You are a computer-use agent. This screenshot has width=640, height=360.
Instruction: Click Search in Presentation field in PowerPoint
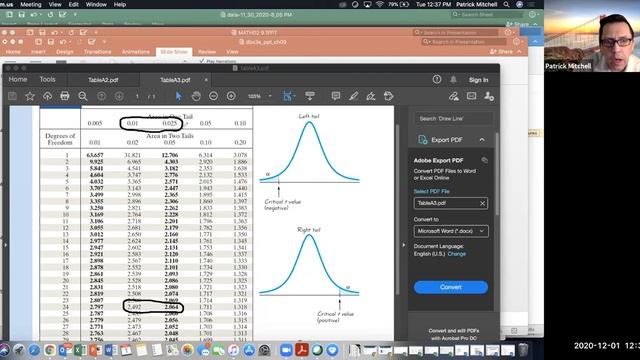coord(465,42)
